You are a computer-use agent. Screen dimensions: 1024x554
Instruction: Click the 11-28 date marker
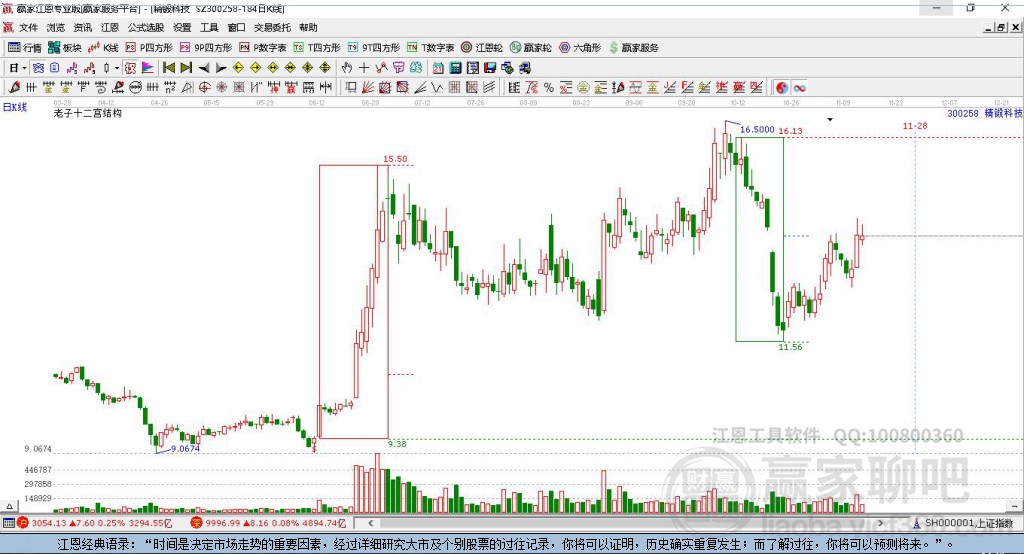[x=915, y=125]
